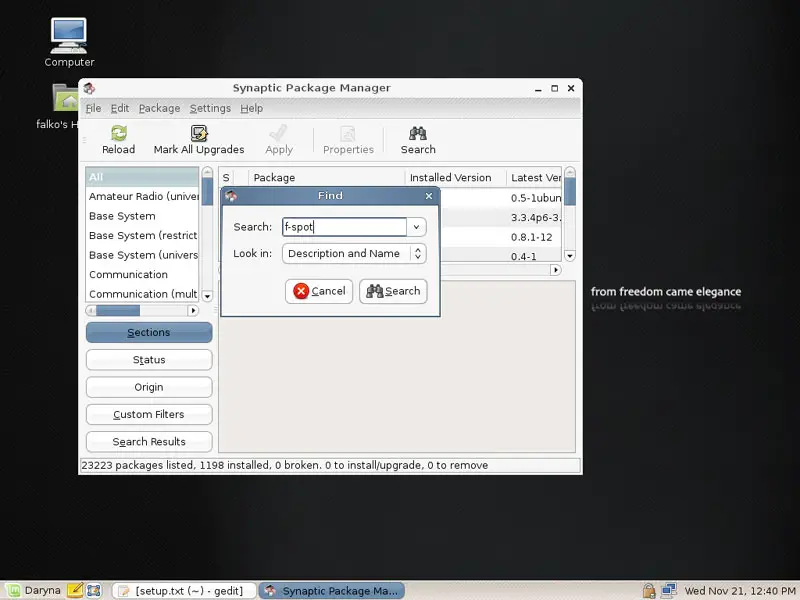The height and width of the screenshot is (600, 800).
Task: Open the Settings menu
Action: [x=210, y=108]
